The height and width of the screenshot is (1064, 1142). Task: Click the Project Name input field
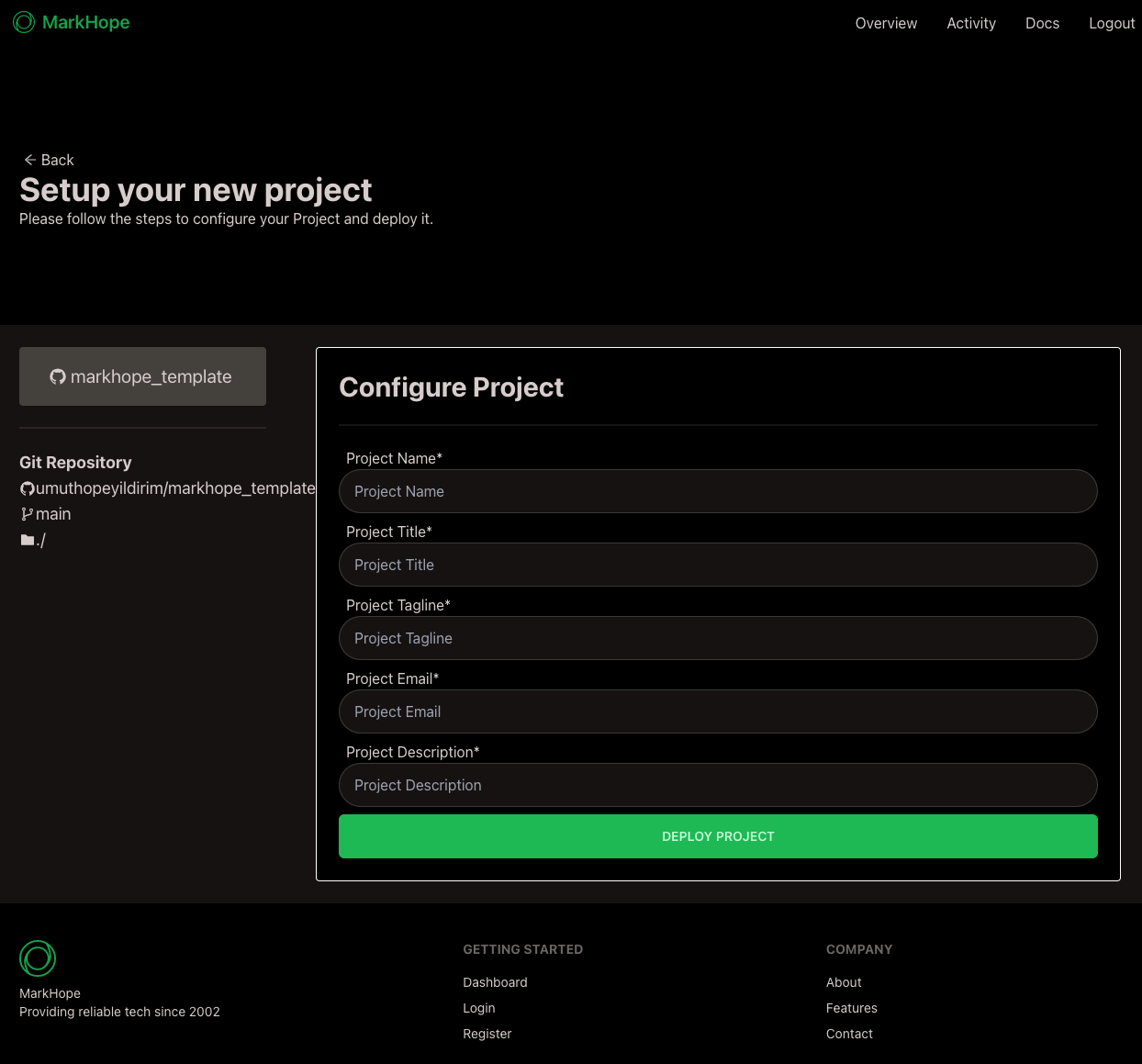coord(718,491)
